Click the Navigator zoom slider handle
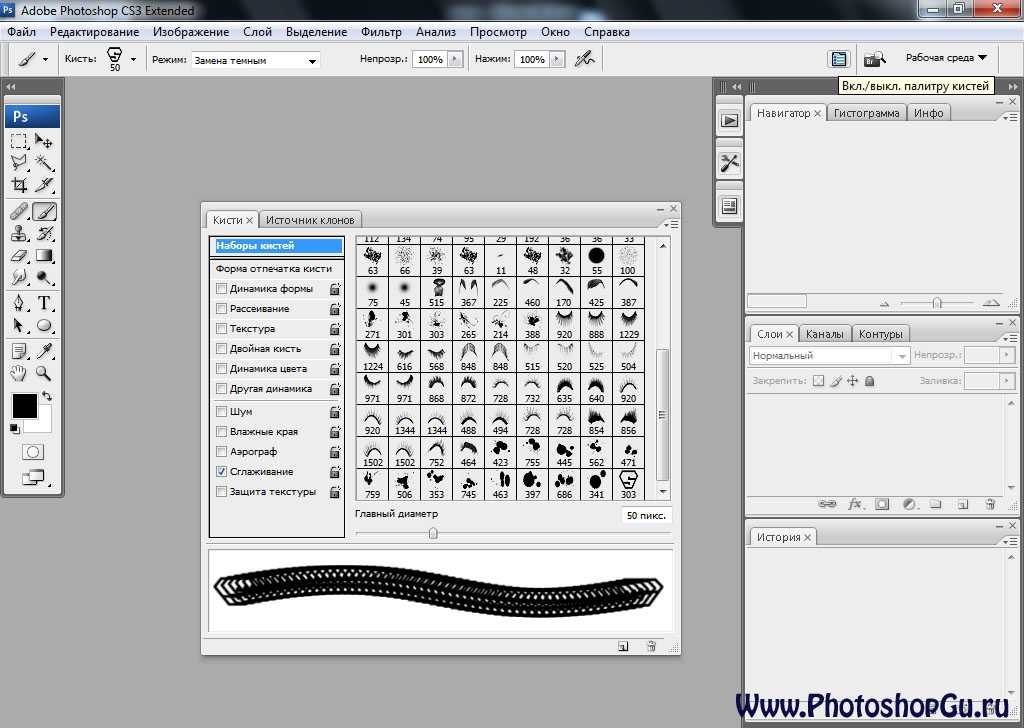 tap(937, 303)
